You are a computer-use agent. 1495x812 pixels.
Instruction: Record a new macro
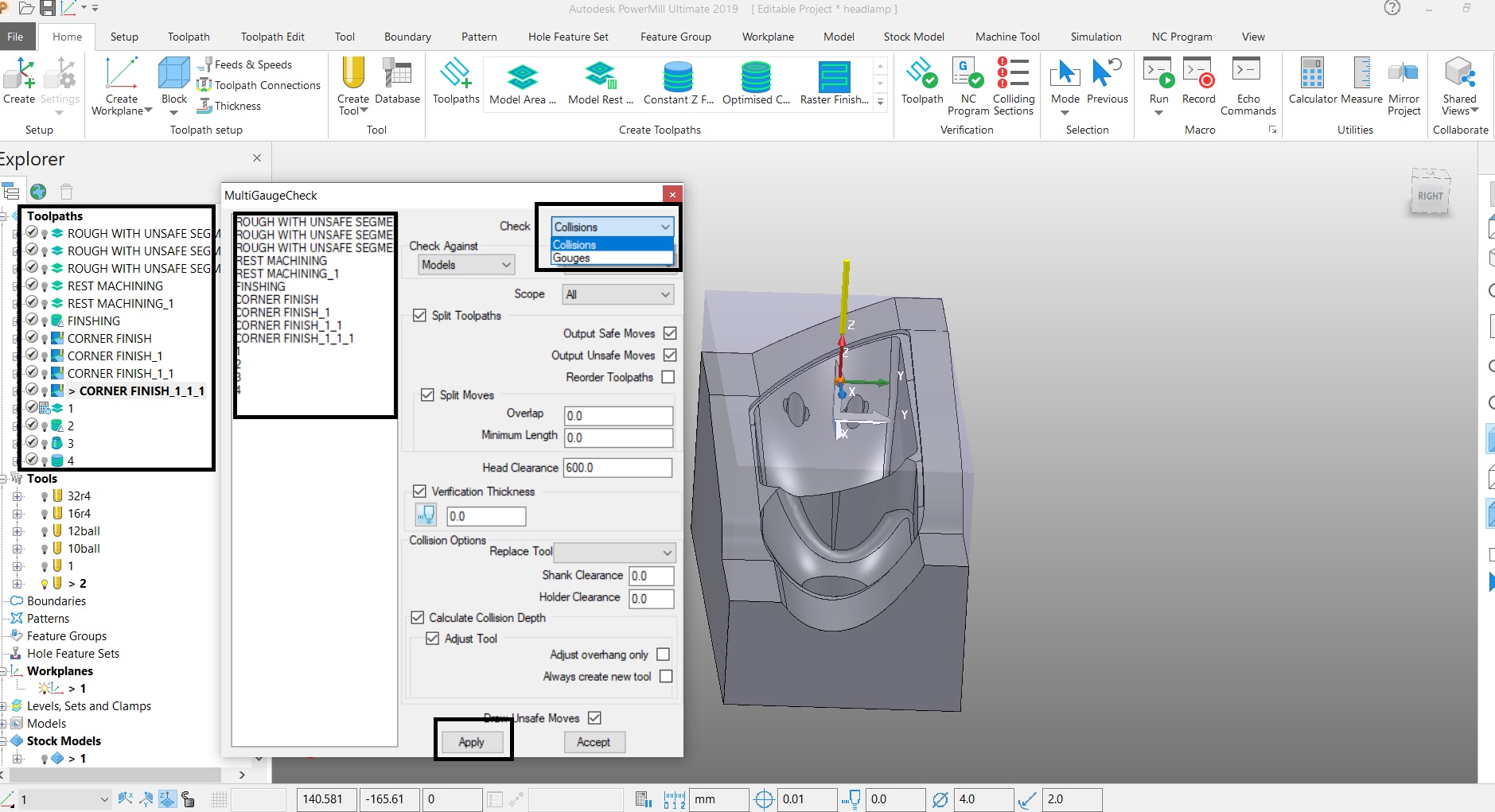pos(1198,80)
